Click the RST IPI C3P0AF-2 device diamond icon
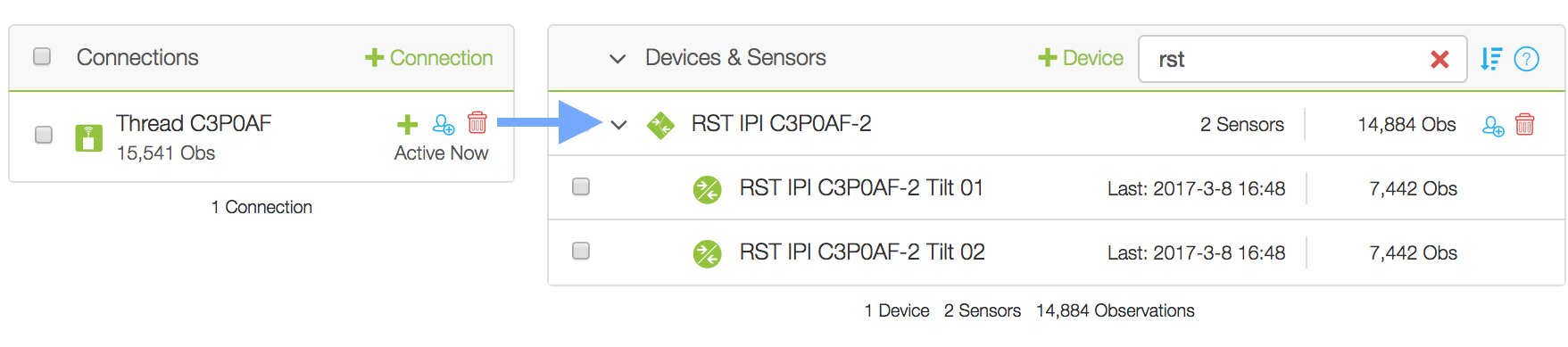The width and height of the screenshot is (1568, 347). click(660, 125)
